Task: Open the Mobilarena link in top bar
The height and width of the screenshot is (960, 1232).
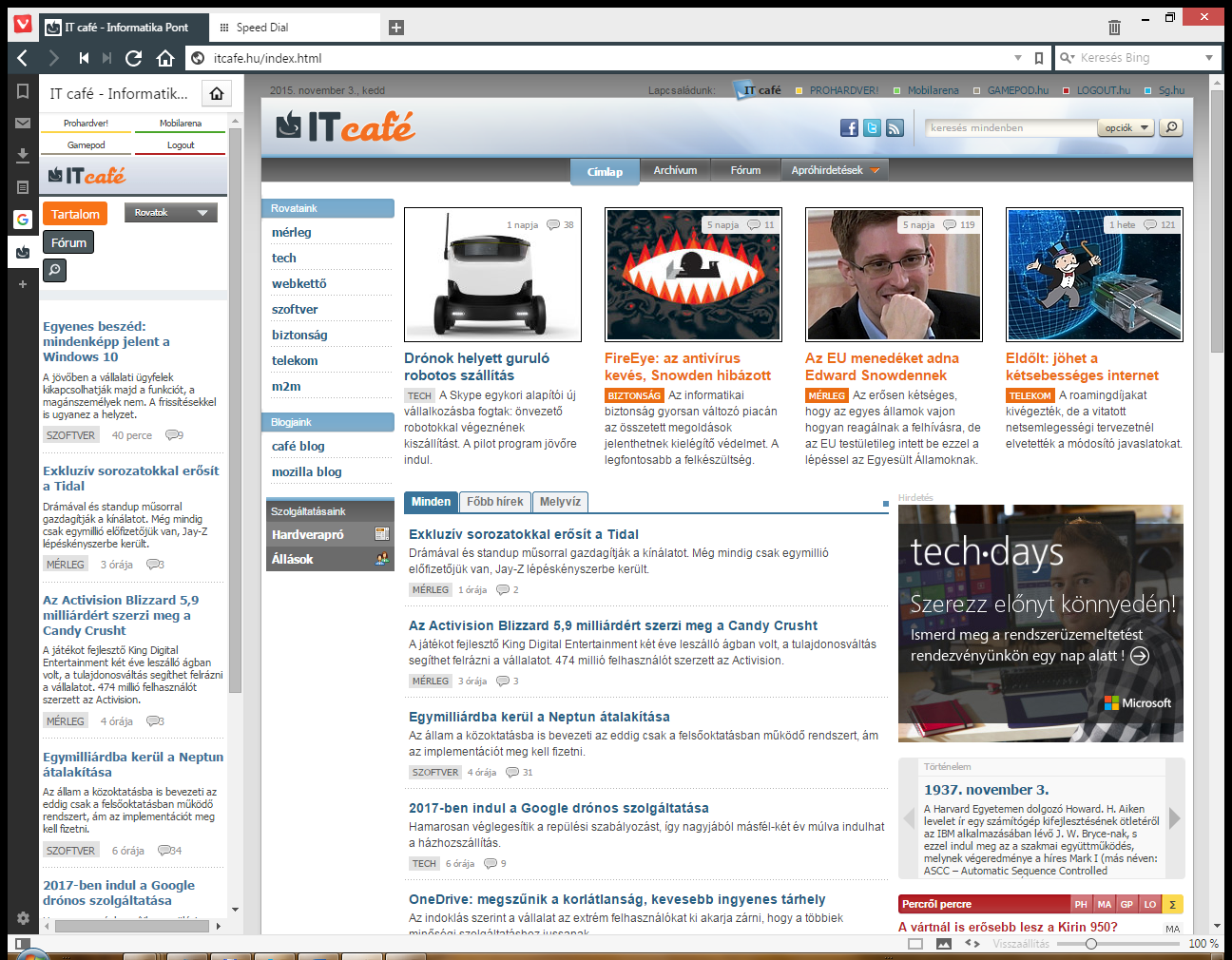Action: (933, 90)
